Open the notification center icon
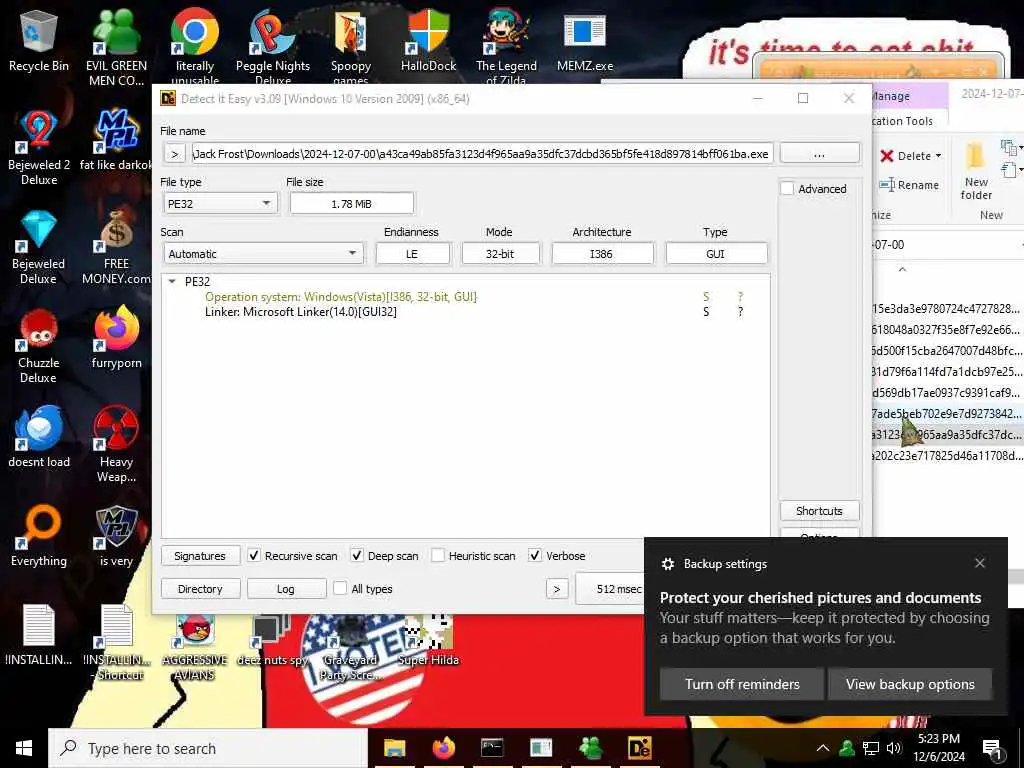The width and height of the screenshot is (1024, 768). point(992,749)
